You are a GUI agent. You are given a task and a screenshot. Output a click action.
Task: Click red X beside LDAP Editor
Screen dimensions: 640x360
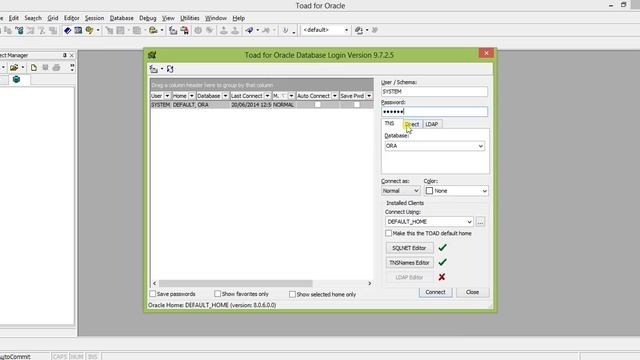(442, 277)
